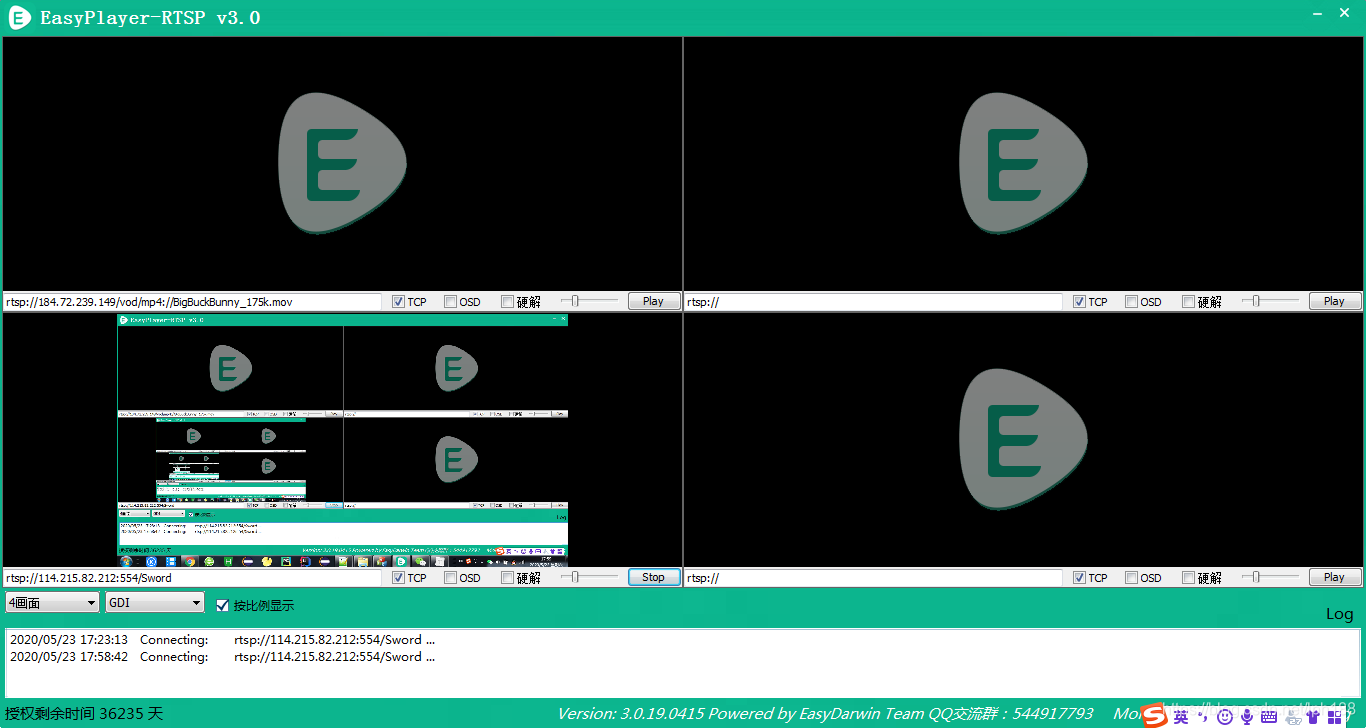1366x728 pixels.
Task: Uncheck TCP in the bottom-right pane
Action: pos(1079,577)
